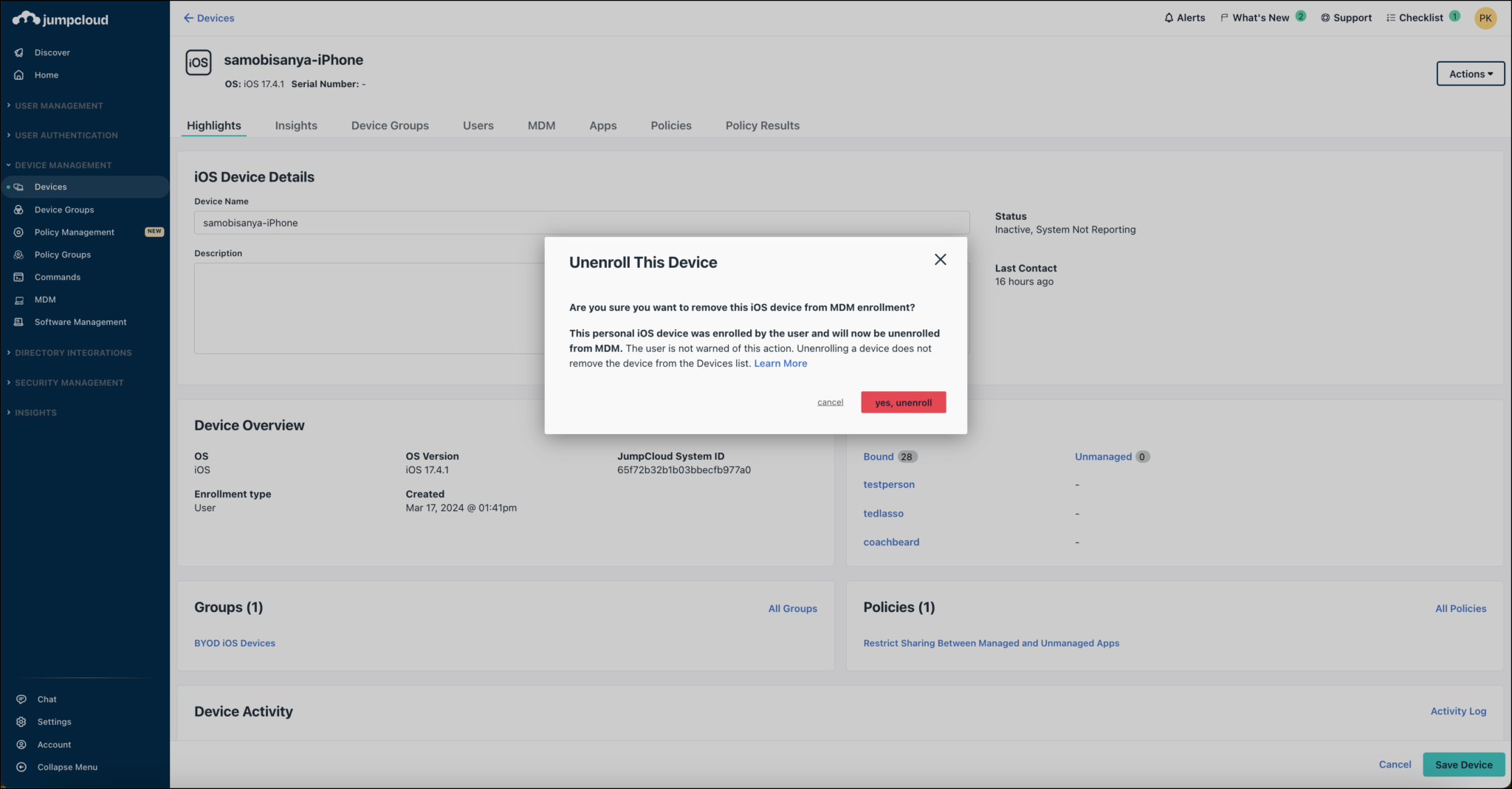Switch to the Policy Results tab
The width and height of the screenshot is (1512, 789).
(762, 125)
